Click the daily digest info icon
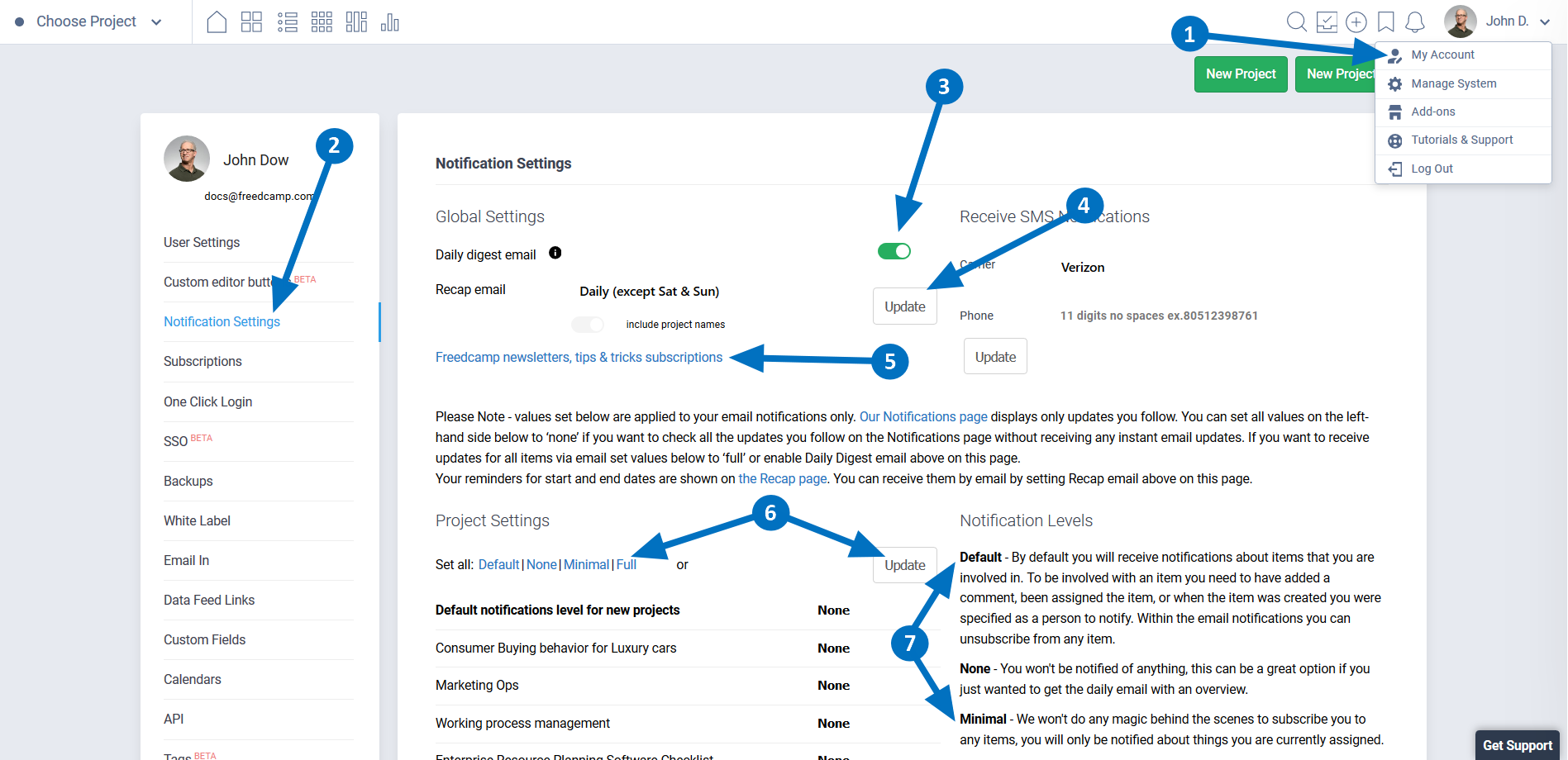1568x760 pixels. pos(555,253)
